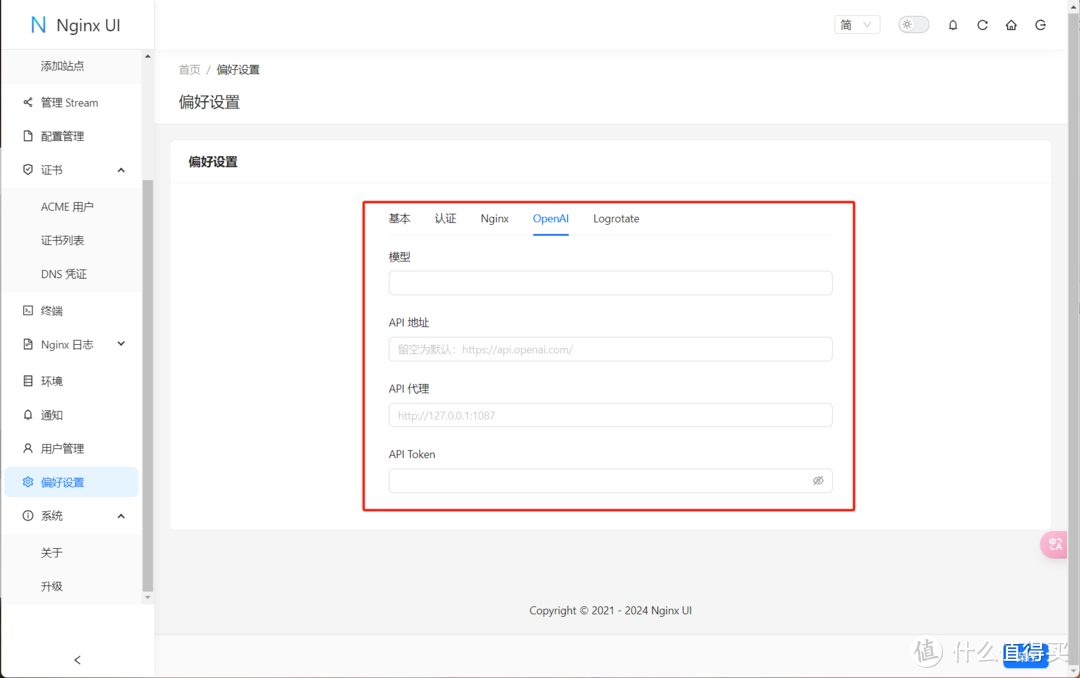The width and height of the screenshot is (1080, 678).
Task: Reveal the API Token with the eye toggle
Action: click(x=818, y=480)
